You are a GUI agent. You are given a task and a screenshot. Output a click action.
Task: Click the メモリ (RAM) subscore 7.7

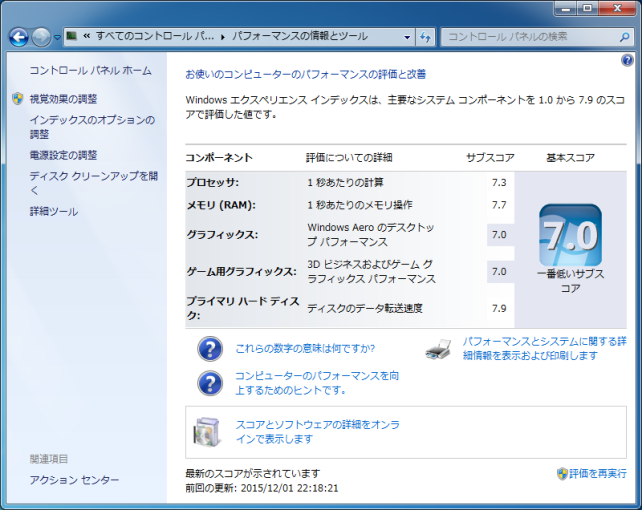coord(499,205)
